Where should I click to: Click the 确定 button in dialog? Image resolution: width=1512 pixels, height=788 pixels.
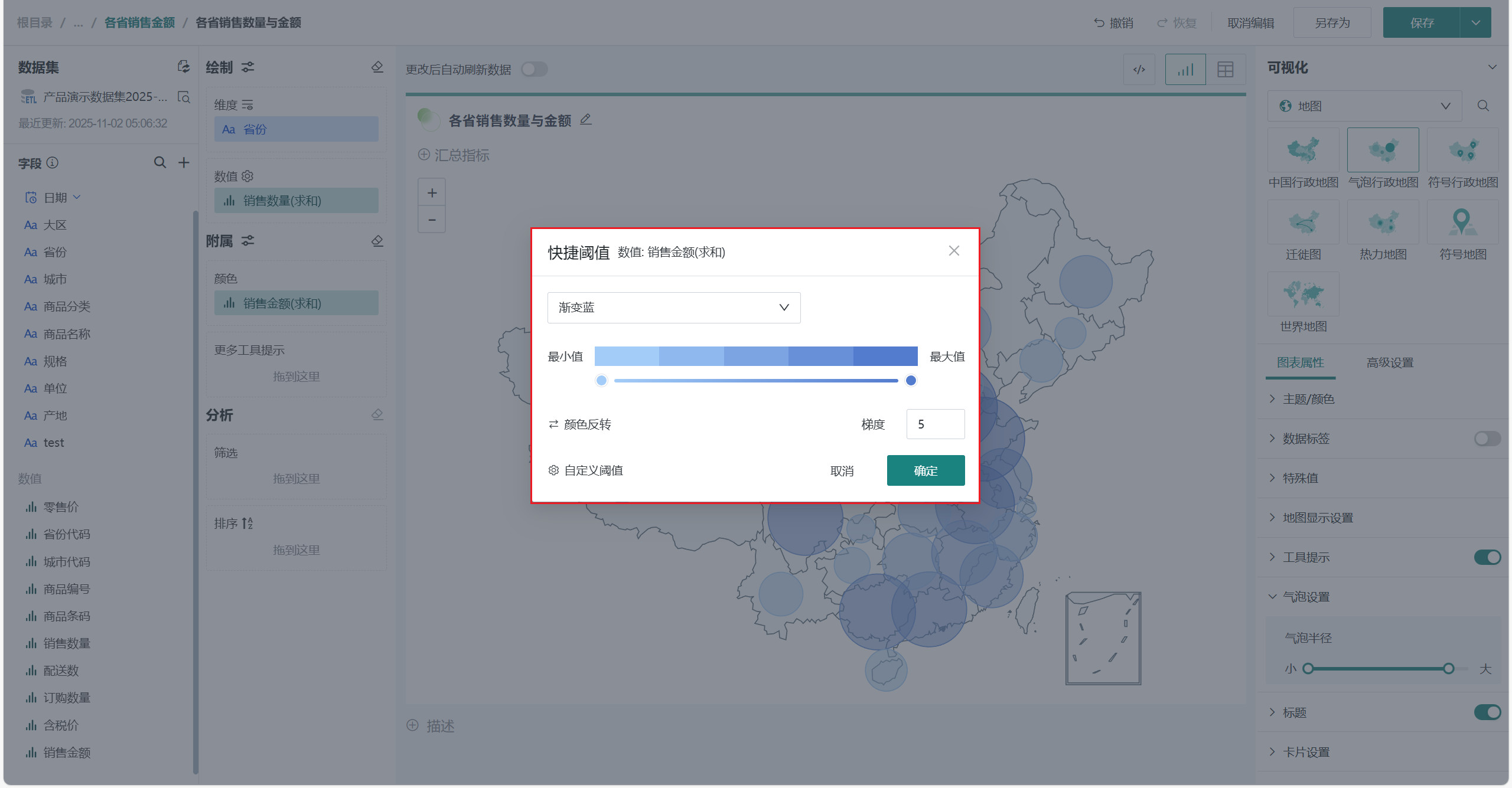pyautogui.click(x=925, y=470)
